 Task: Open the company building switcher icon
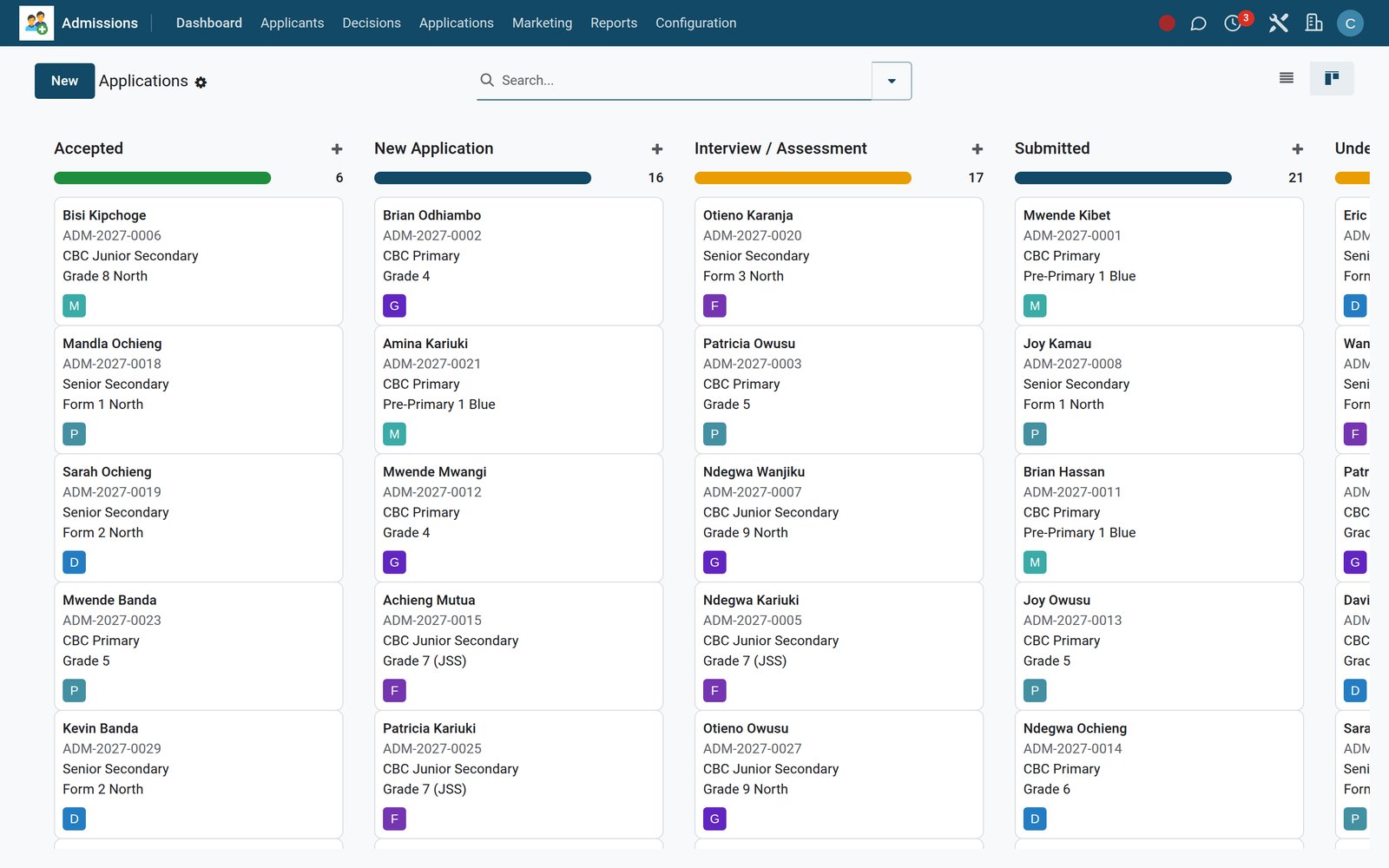tap(1313, 23)
